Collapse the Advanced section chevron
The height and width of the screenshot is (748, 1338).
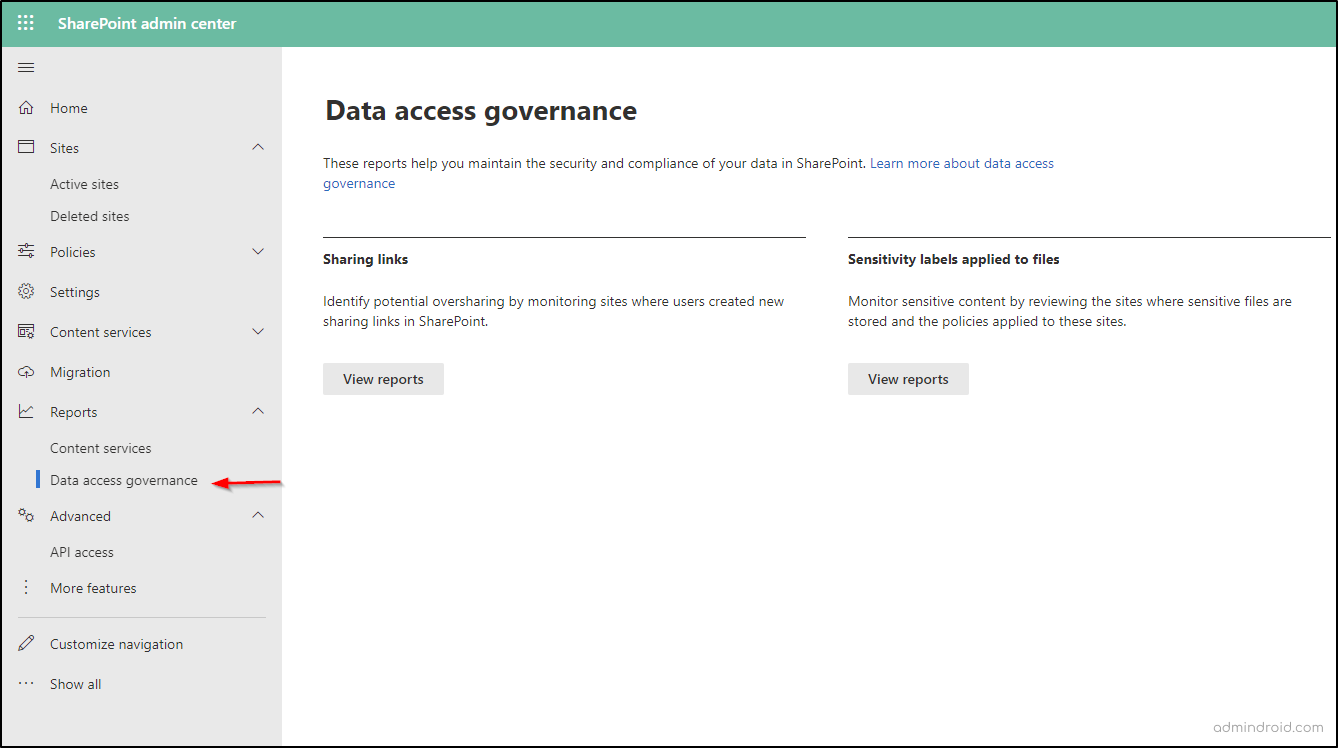point(258,516)
